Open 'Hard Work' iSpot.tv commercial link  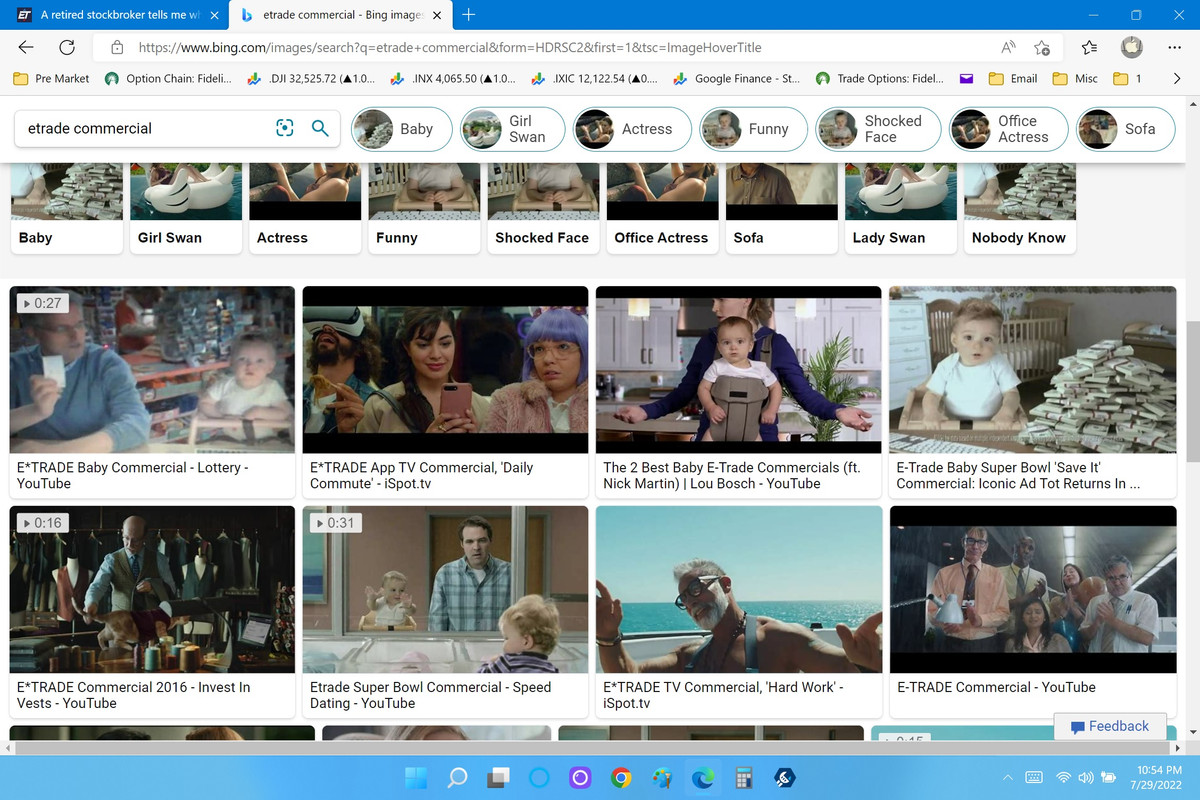coord(723,695)
